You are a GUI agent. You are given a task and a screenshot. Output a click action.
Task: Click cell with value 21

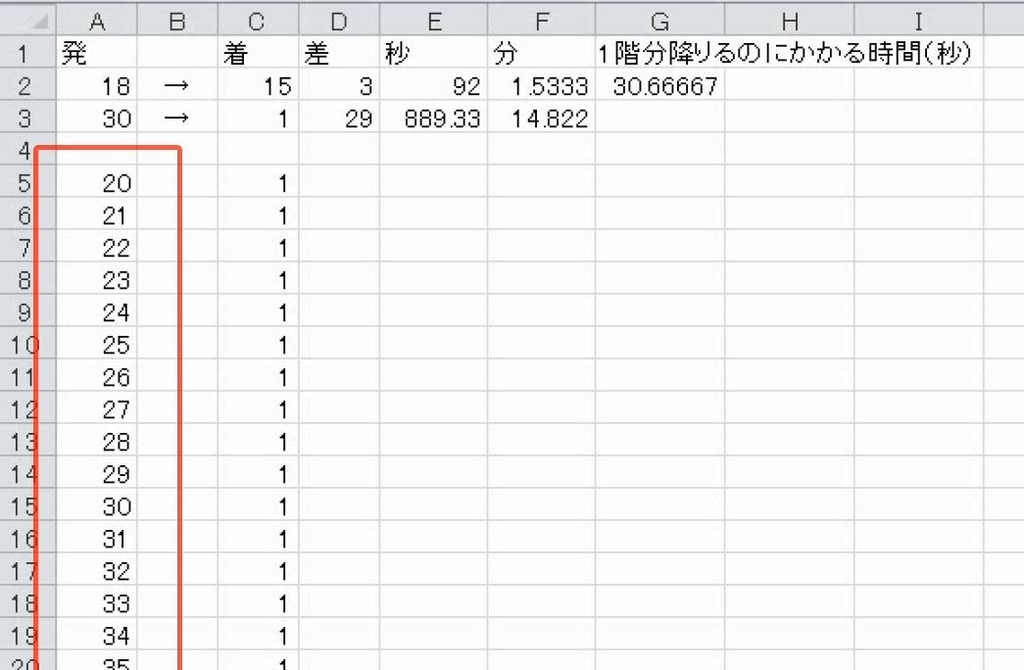[97, 215]
